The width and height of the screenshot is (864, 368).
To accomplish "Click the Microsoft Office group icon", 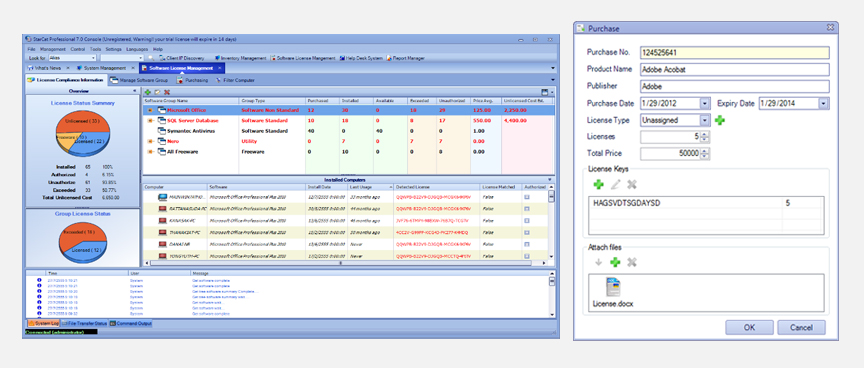I will point(162,110).
